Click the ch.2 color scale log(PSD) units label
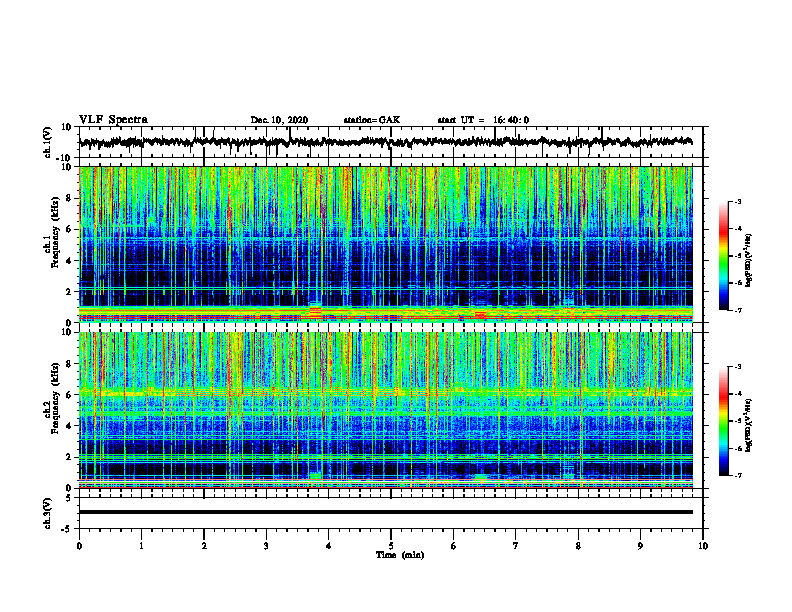 (x=749, y=425)
